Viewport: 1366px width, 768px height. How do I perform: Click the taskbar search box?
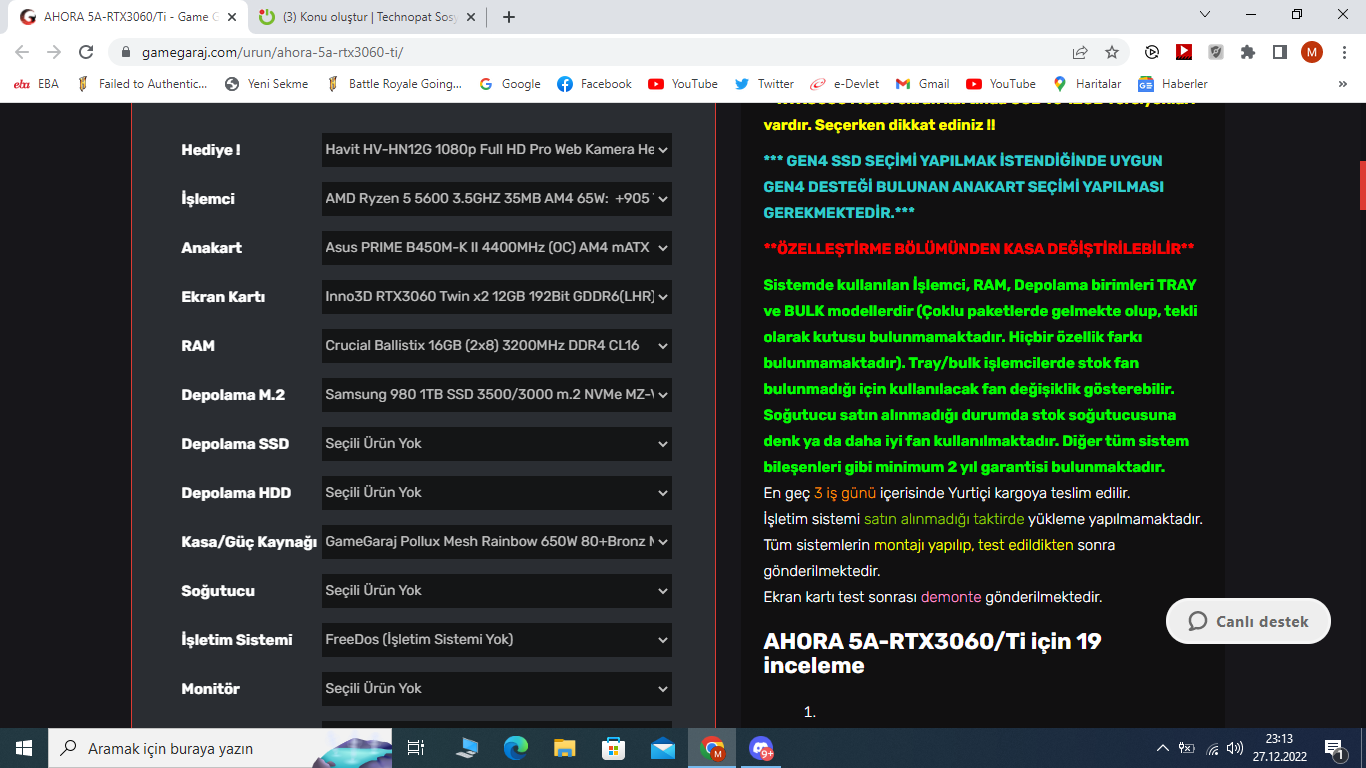coord(220,748)
